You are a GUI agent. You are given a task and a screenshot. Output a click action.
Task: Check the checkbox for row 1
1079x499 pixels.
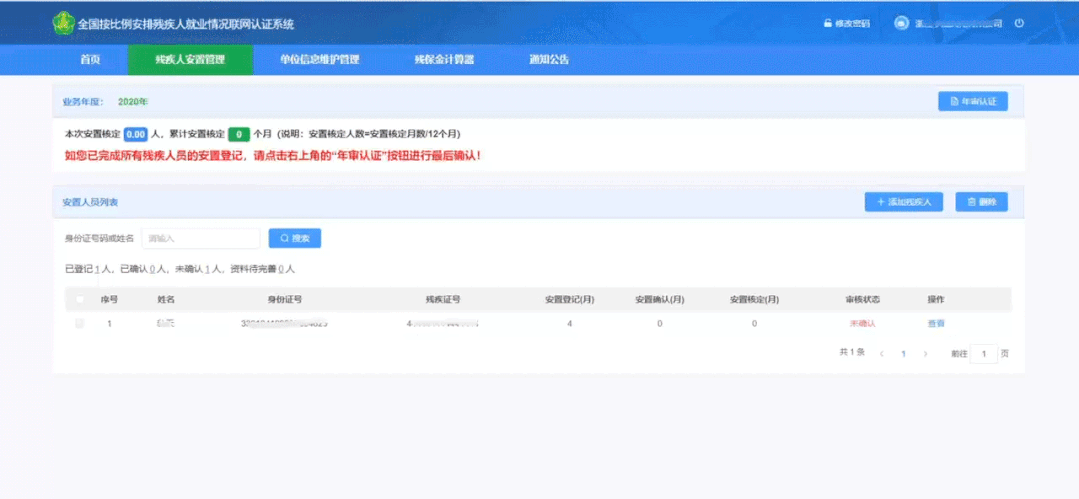tap(80, 324)
